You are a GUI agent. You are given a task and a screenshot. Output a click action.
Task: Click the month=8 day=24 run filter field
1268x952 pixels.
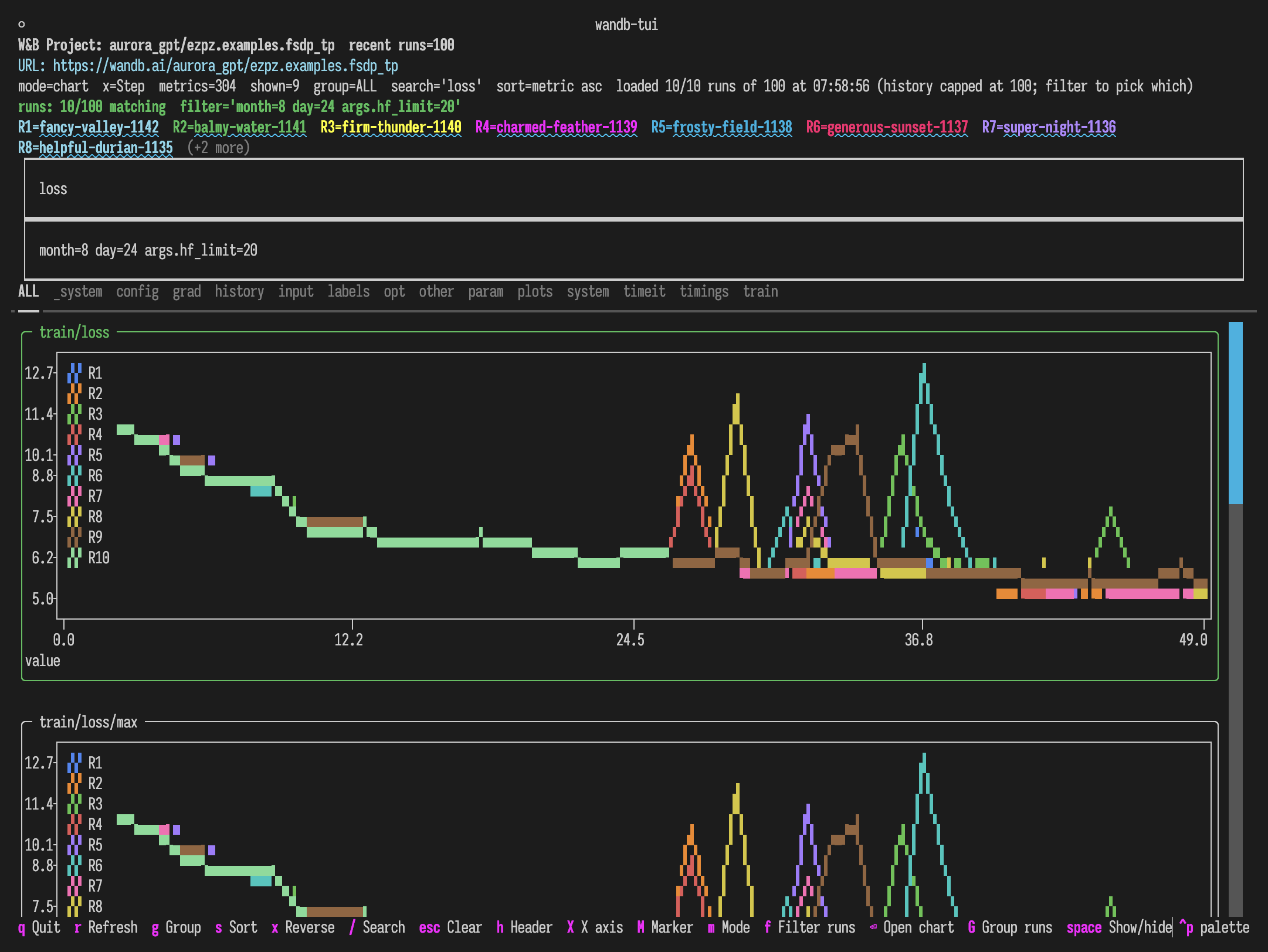pyautogui.click(x=633, y=250)
